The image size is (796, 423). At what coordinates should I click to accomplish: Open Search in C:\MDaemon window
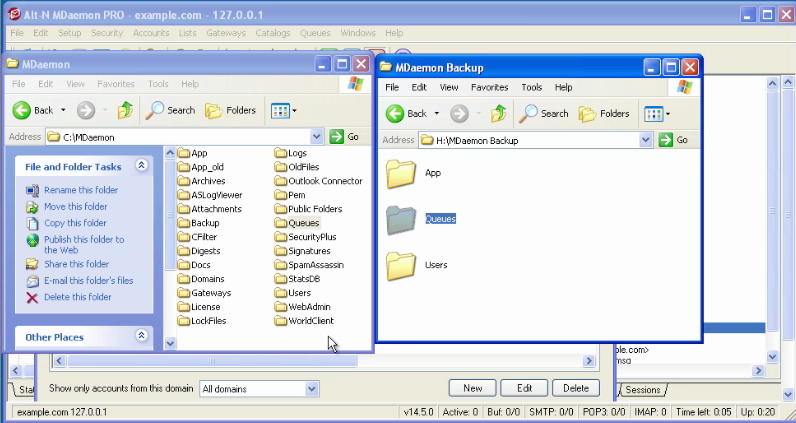pyautogui.click(x=170, y=110)
